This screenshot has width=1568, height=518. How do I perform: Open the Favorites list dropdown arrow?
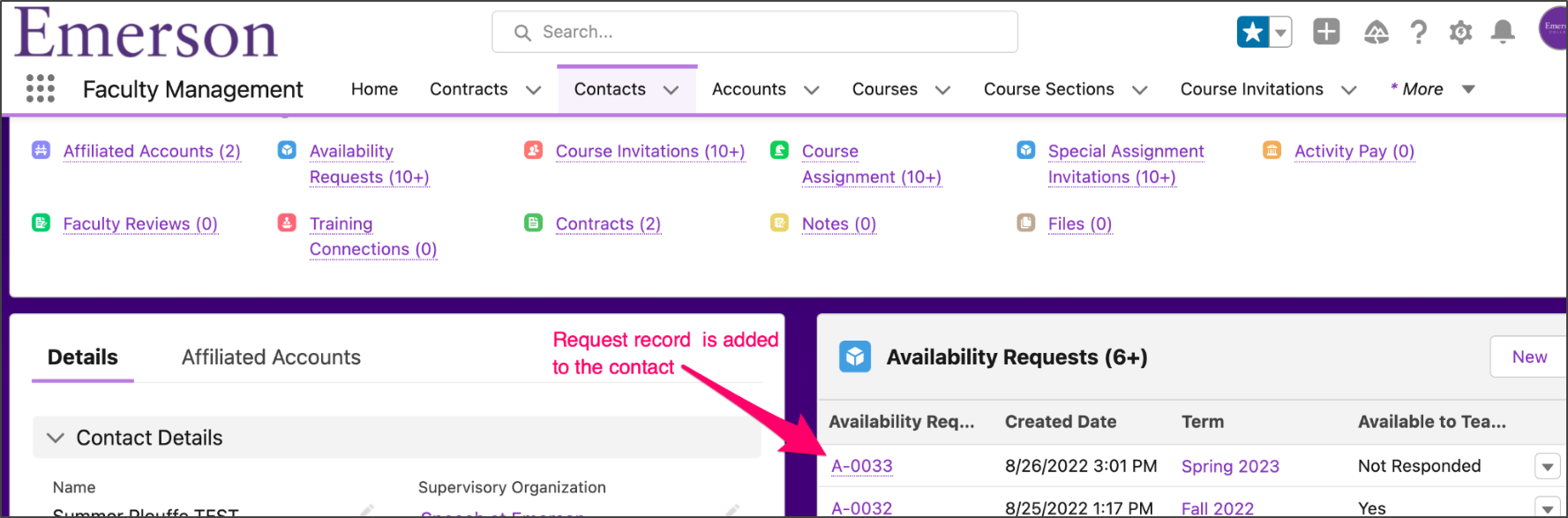pyautogui.click(x=1280, y=33)
